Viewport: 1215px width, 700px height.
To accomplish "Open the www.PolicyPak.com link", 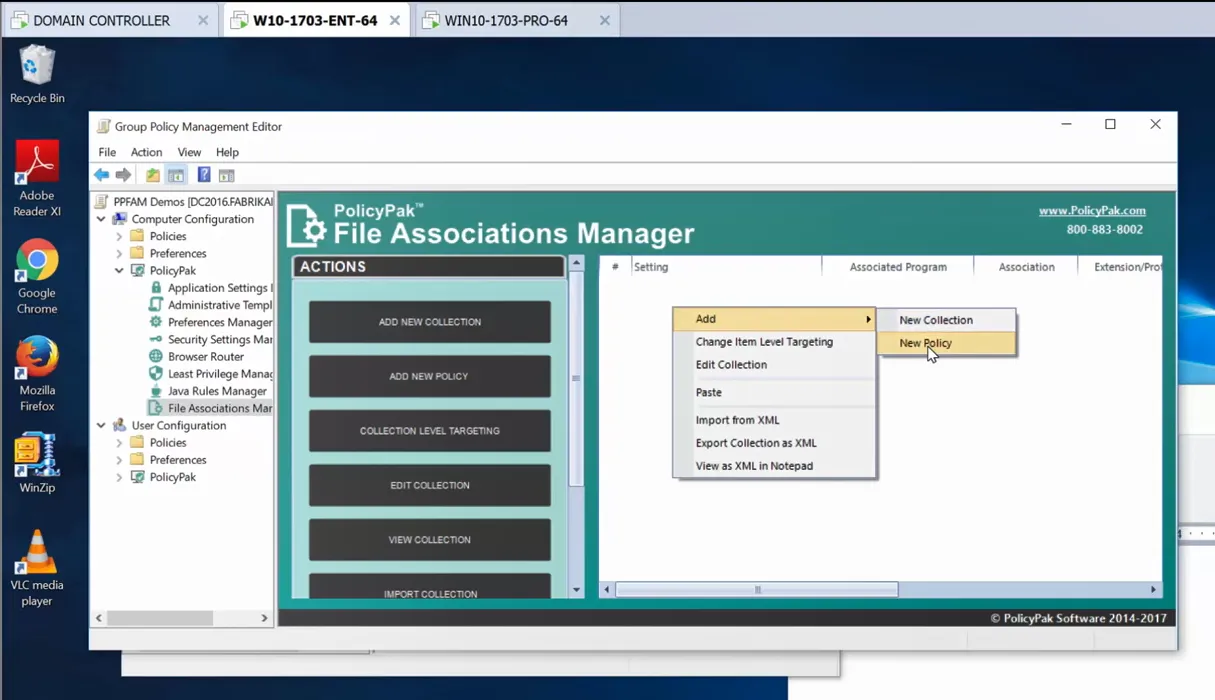I will click(x=1092, y=211).
